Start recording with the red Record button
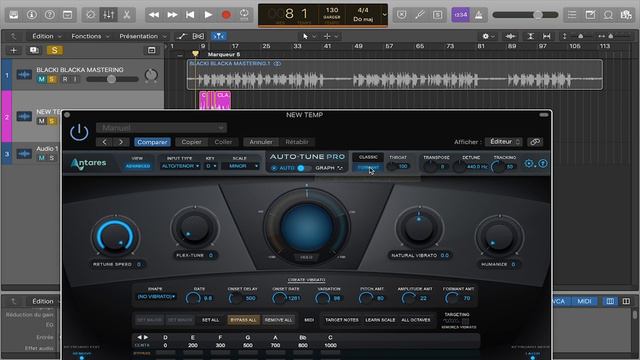 coord(226,15)
